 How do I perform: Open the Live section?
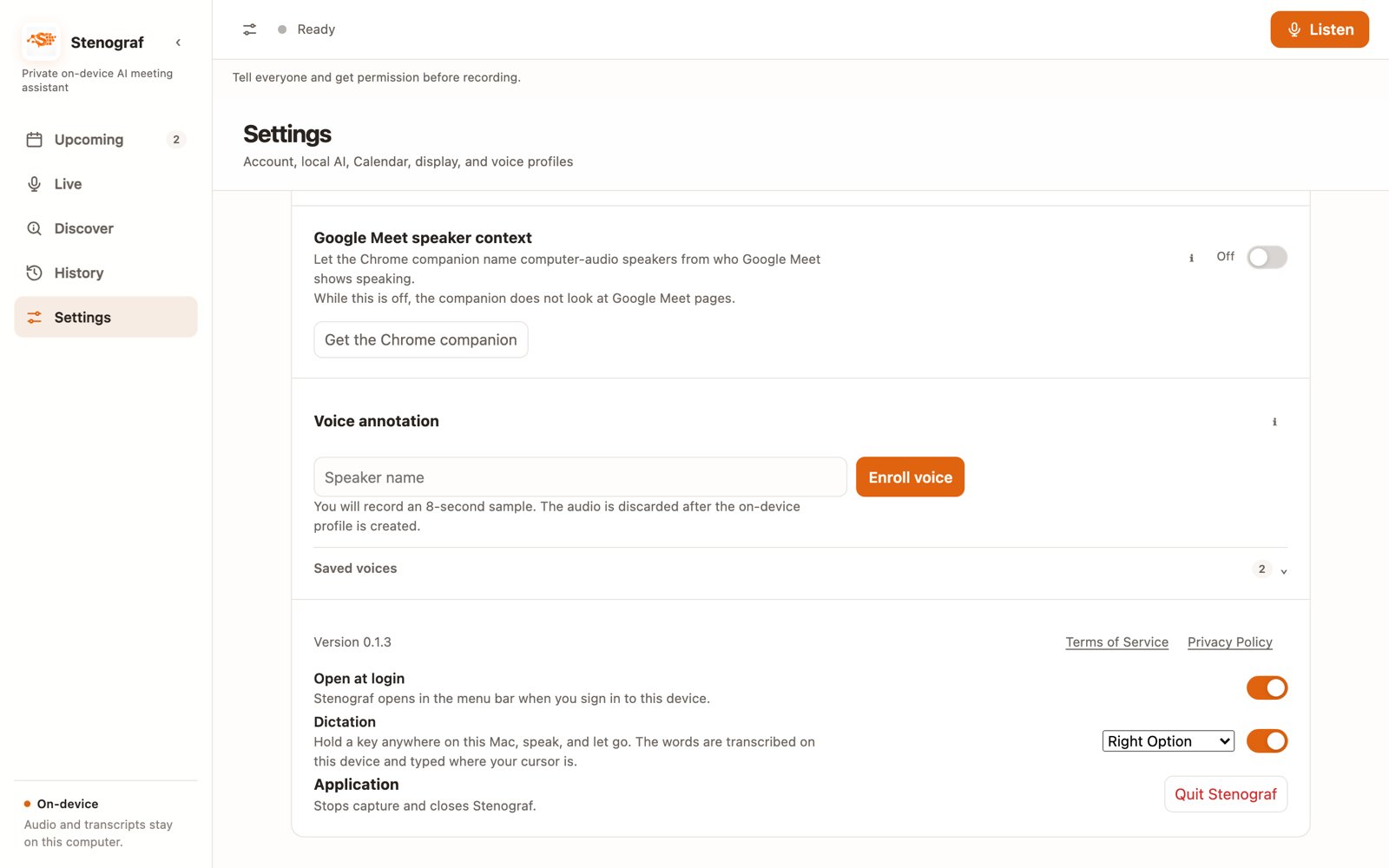106,184
